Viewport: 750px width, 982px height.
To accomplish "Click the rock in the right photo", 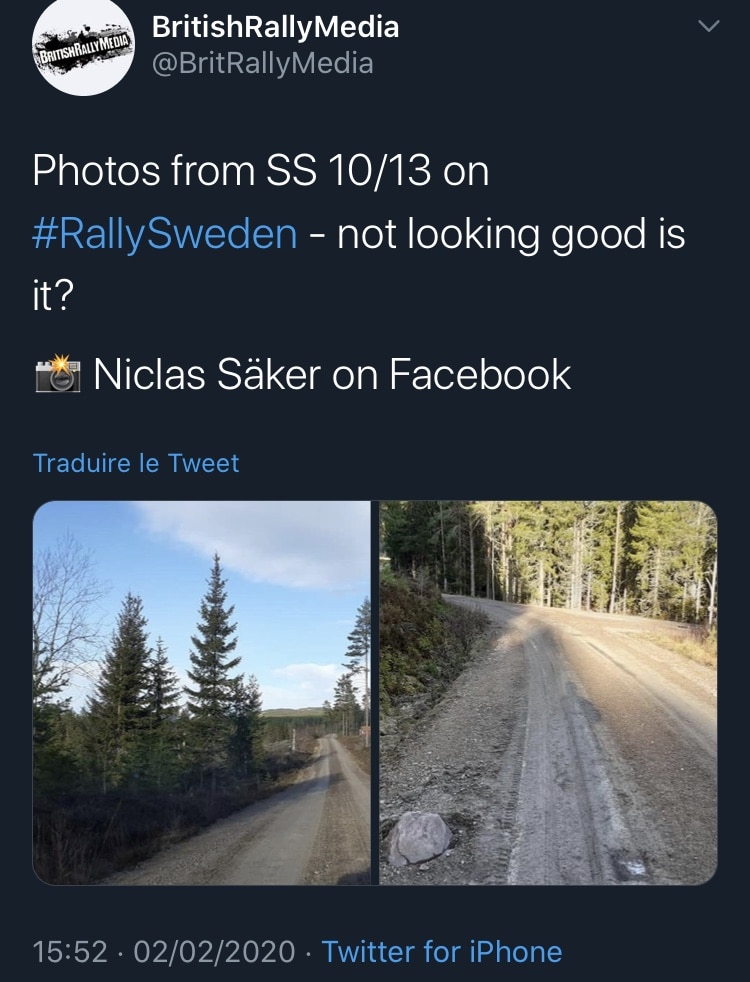I will (419, 836).
